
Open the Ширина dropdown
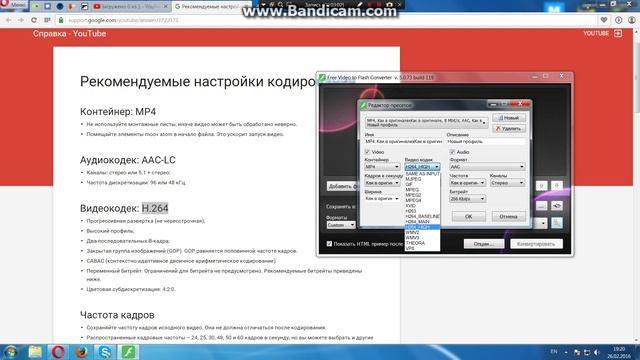point(382,198)
